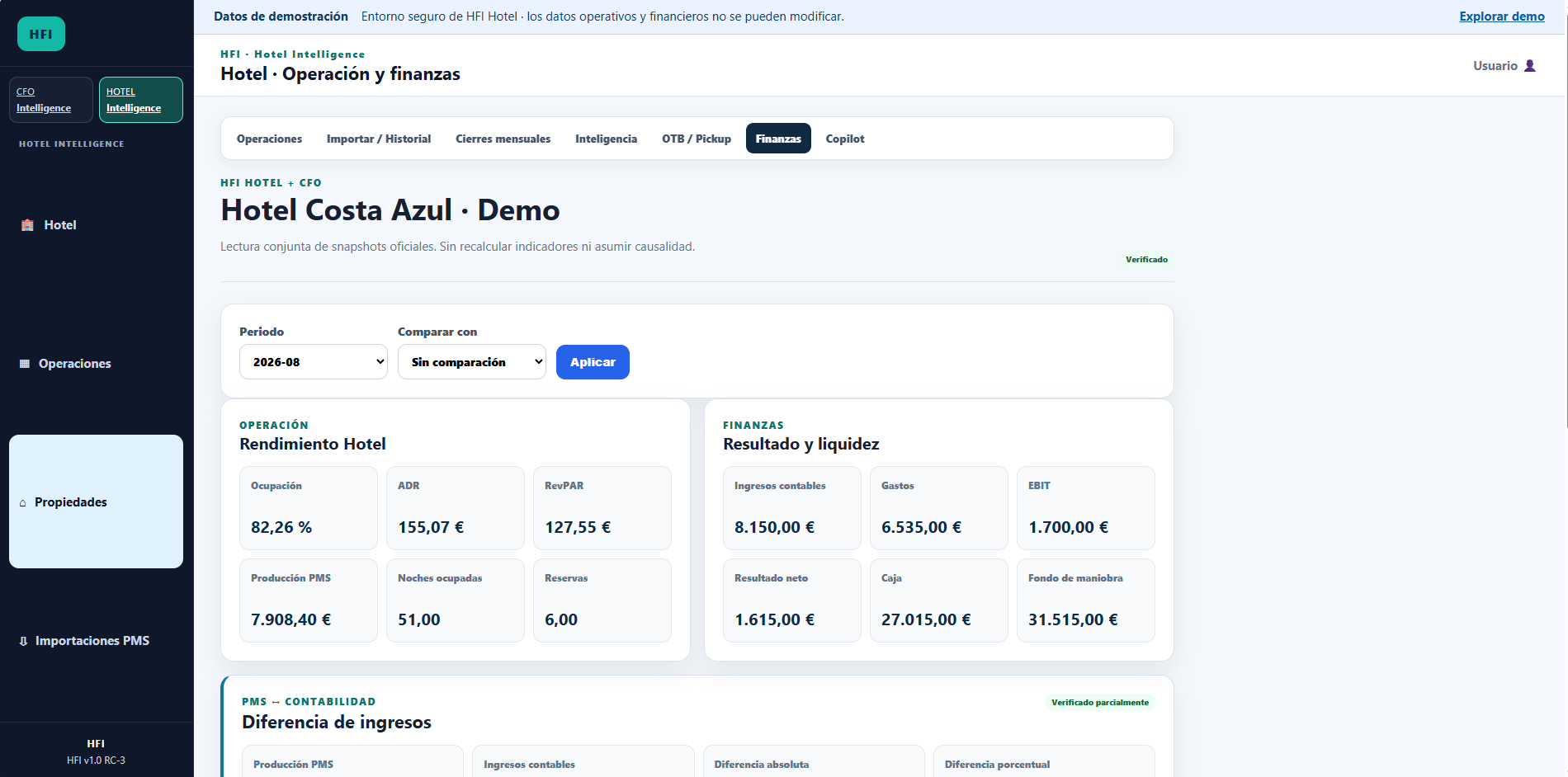Screen dimensions: 1568x777
Task: Select the Finanzas tab
Action: [x=778, y=139]
